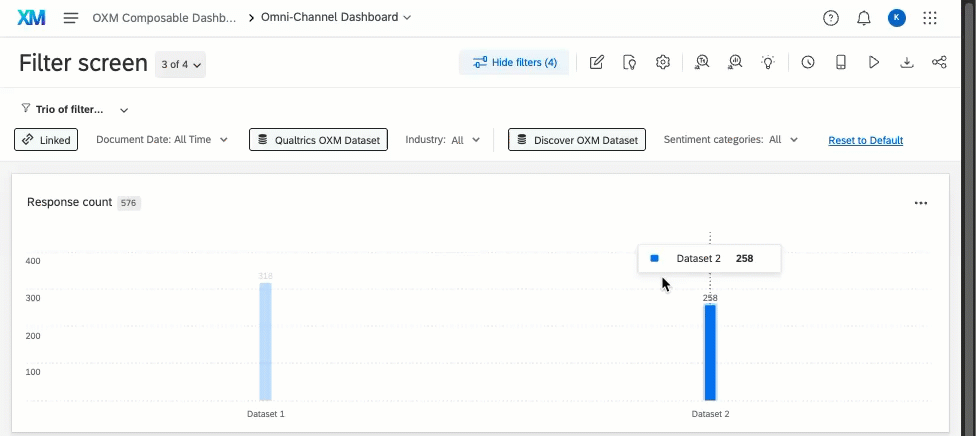Screen dimensions: 976x436
Task: Open dashboard settings gear icon
Action: coord(662,63)
